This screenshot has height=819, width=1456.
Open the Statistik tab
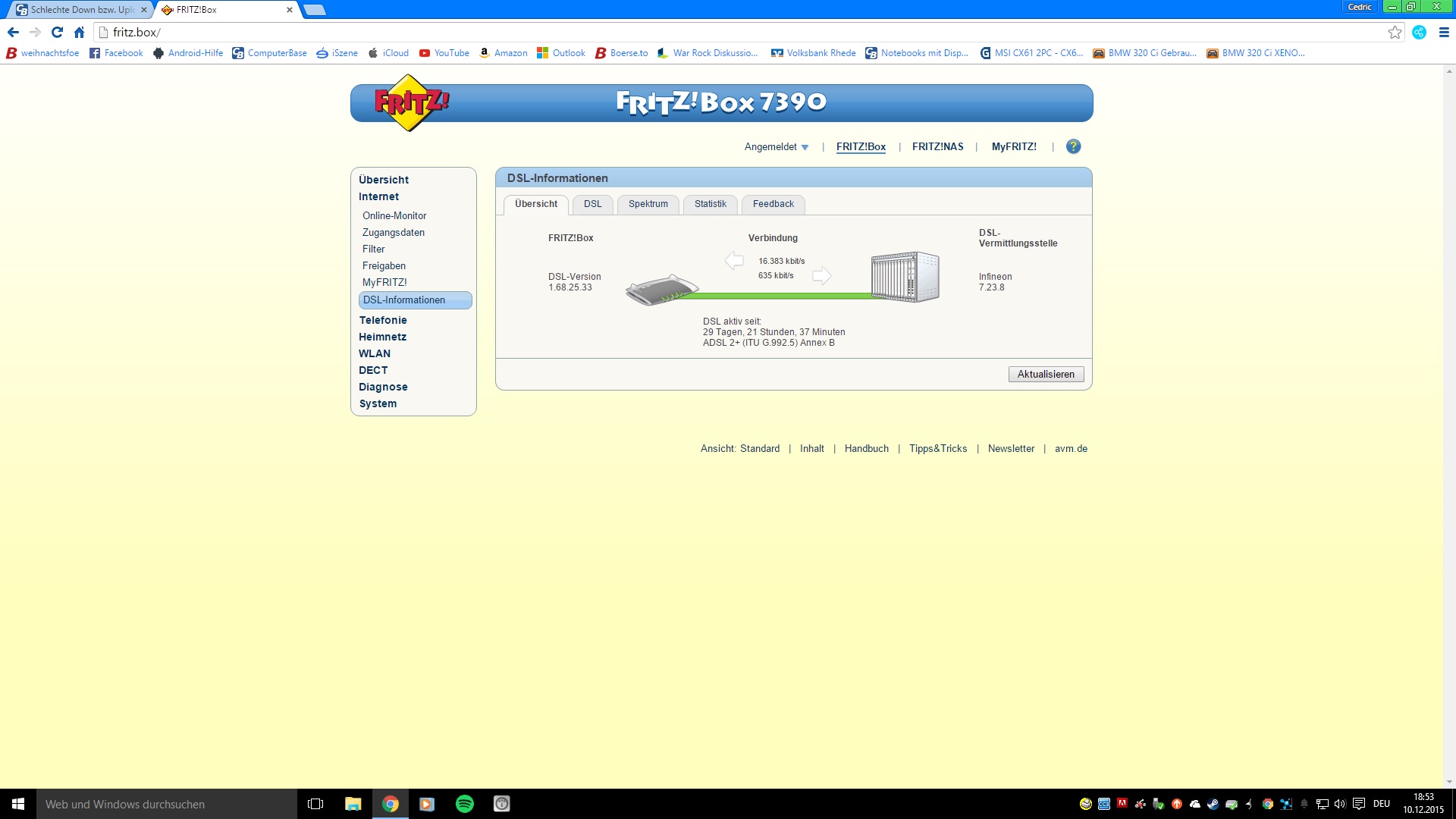(x=710, y=204)
